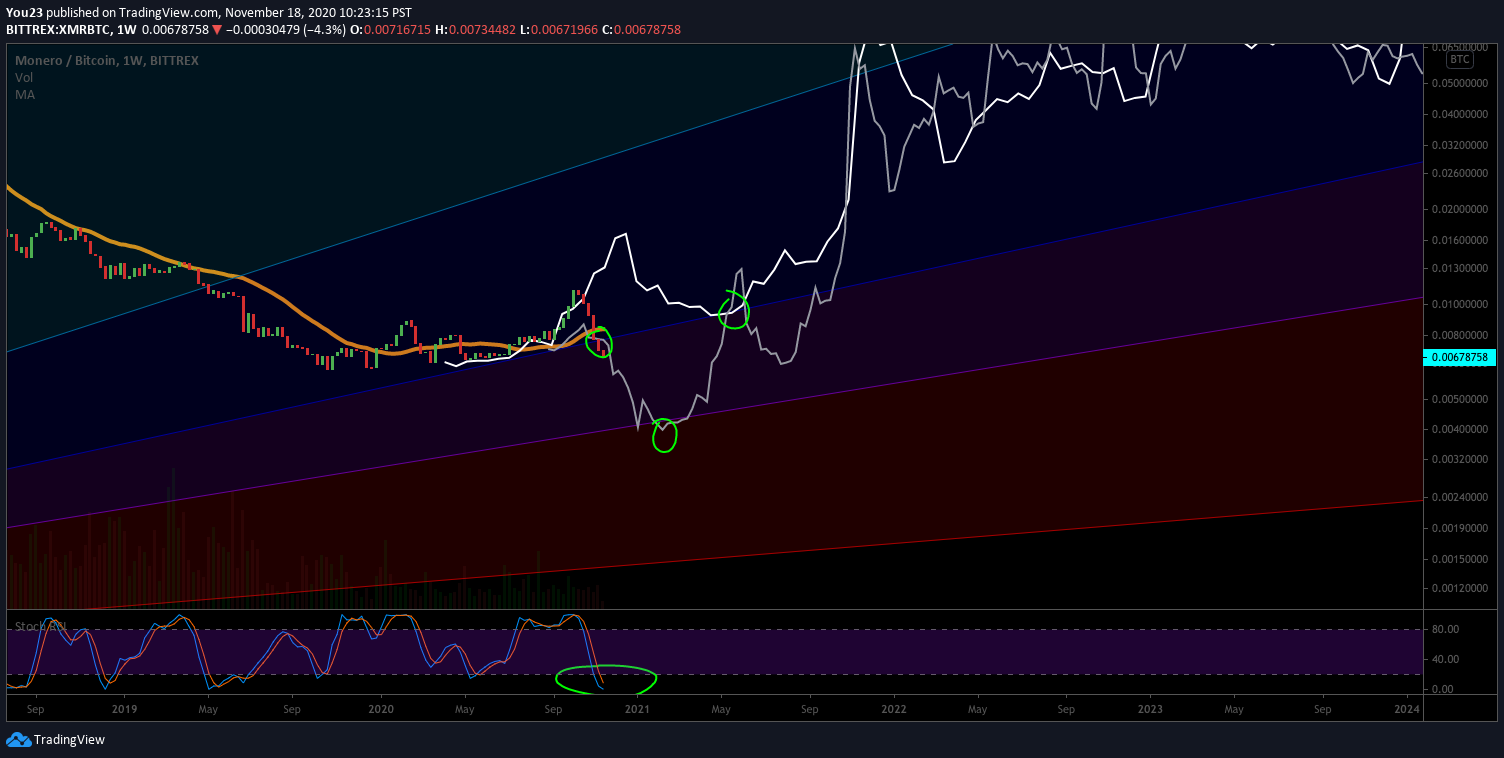Click the 2022 label on time axis
Image resolution: width=1504 pixels, height=758 pixels.
pyautogui.click(x=894, y=709)
